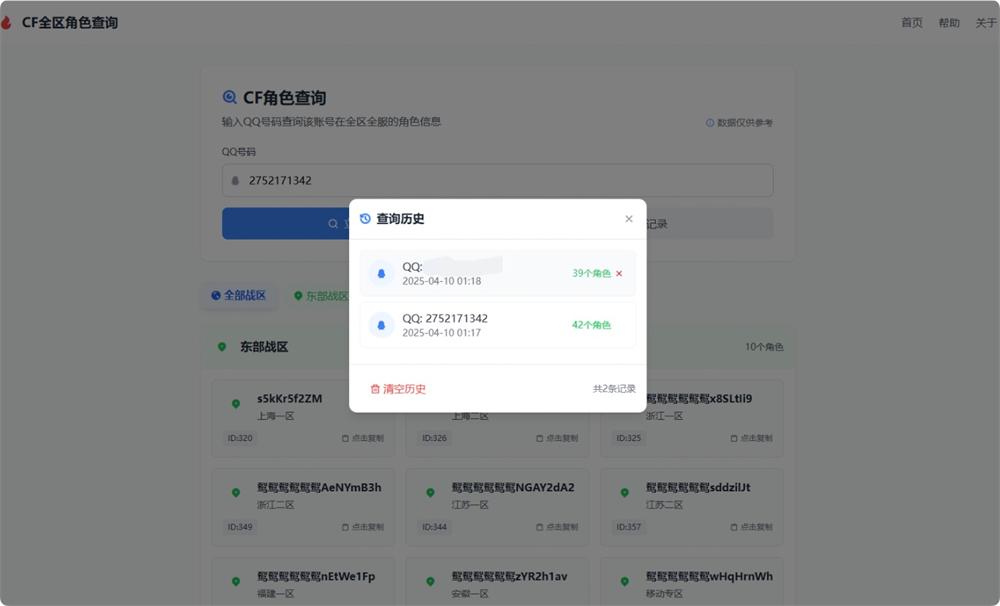Close the 查询历史 dialog
Viewport: 1000px width, 606px height.
629,219
